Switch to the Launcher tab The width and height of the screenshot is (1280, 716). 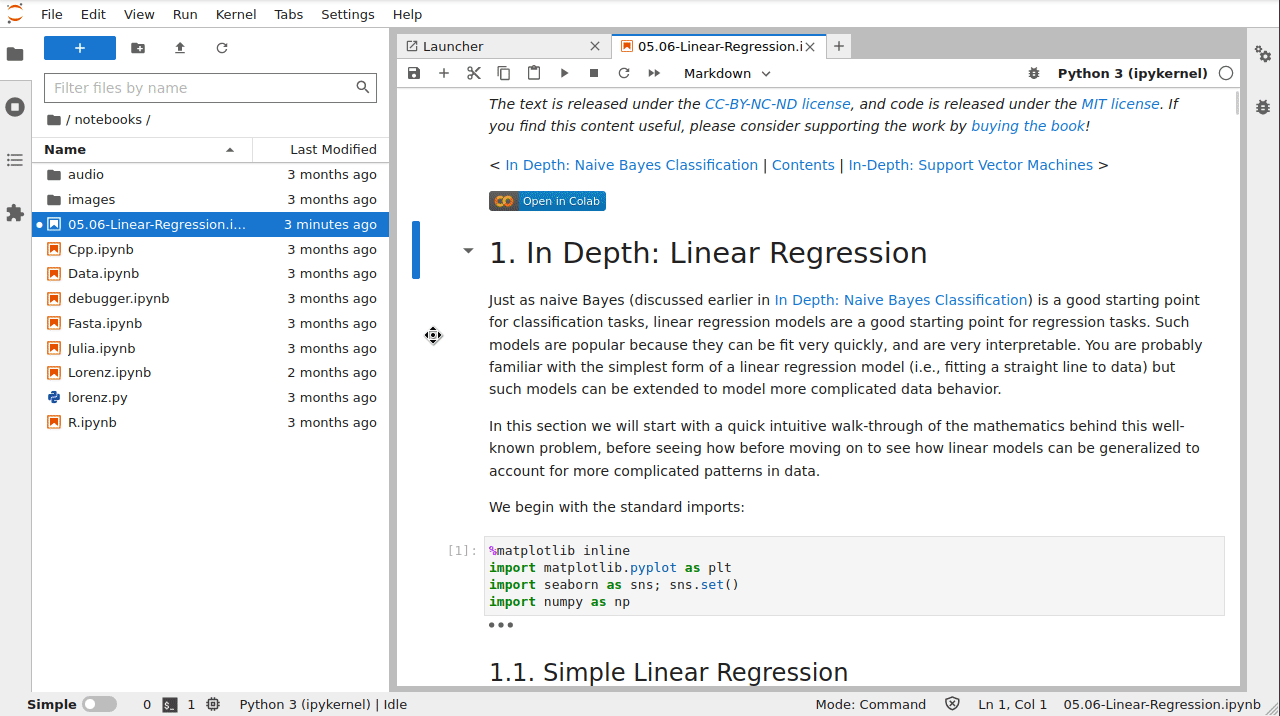(x=453, y=46)
